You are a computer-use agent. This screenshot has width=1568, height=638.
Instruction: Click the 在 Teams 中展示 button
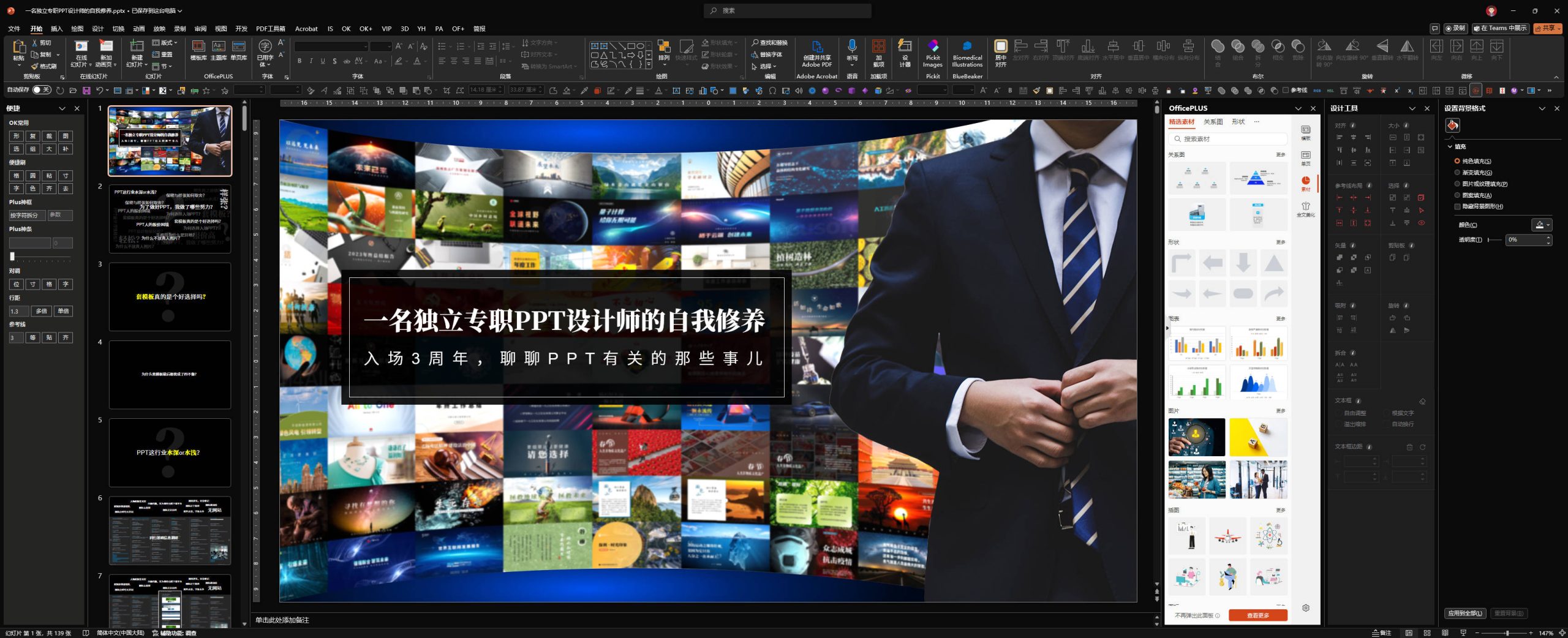click(x=1500, y=28)
